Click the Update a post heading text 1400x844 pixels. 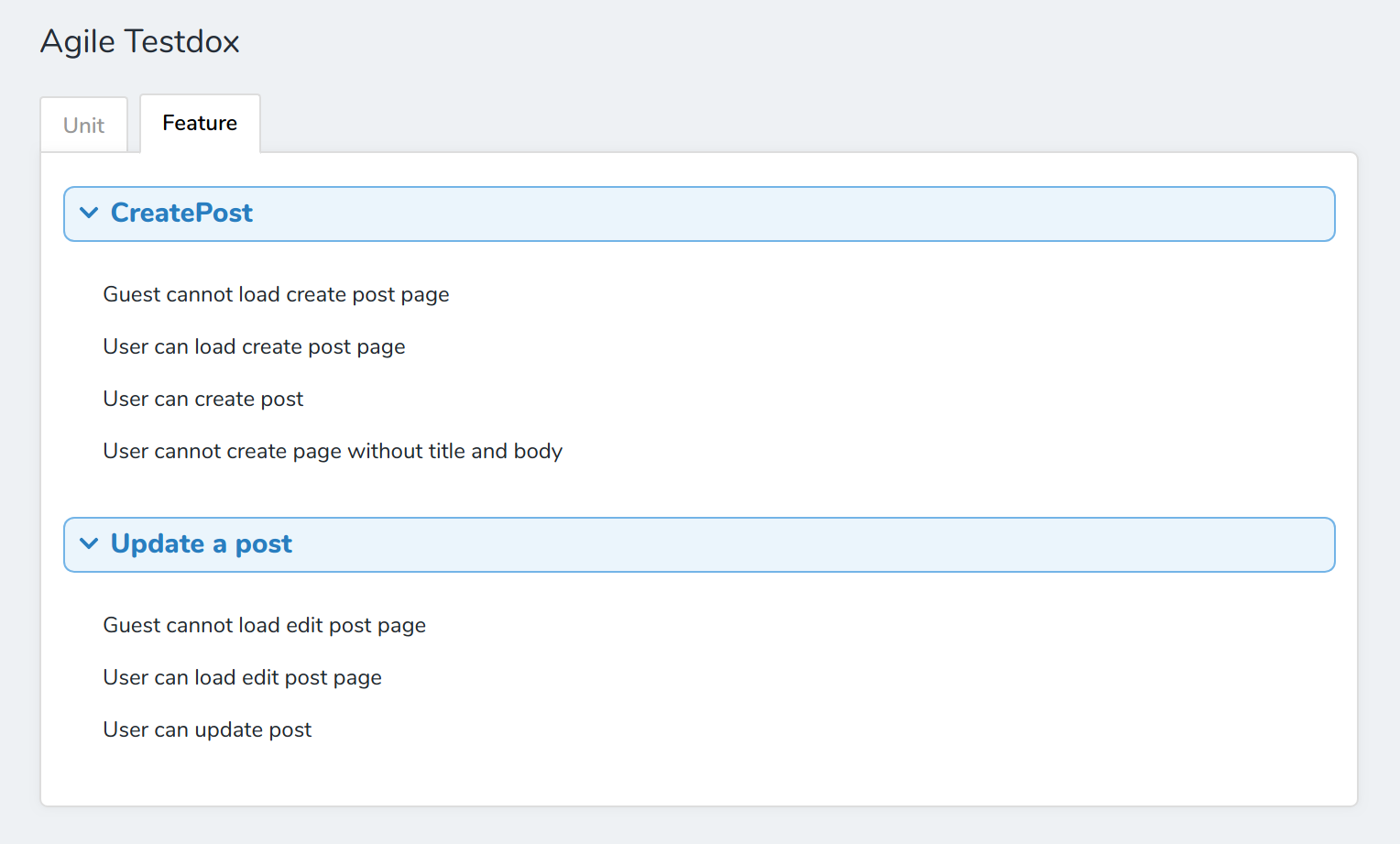point(201,544)
